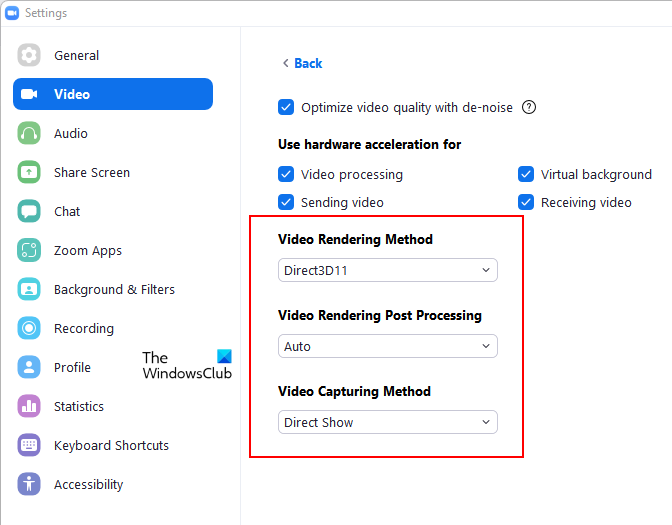
Task: Disable Virtual background hardware acceleration
Action: (x=526, y=174)
